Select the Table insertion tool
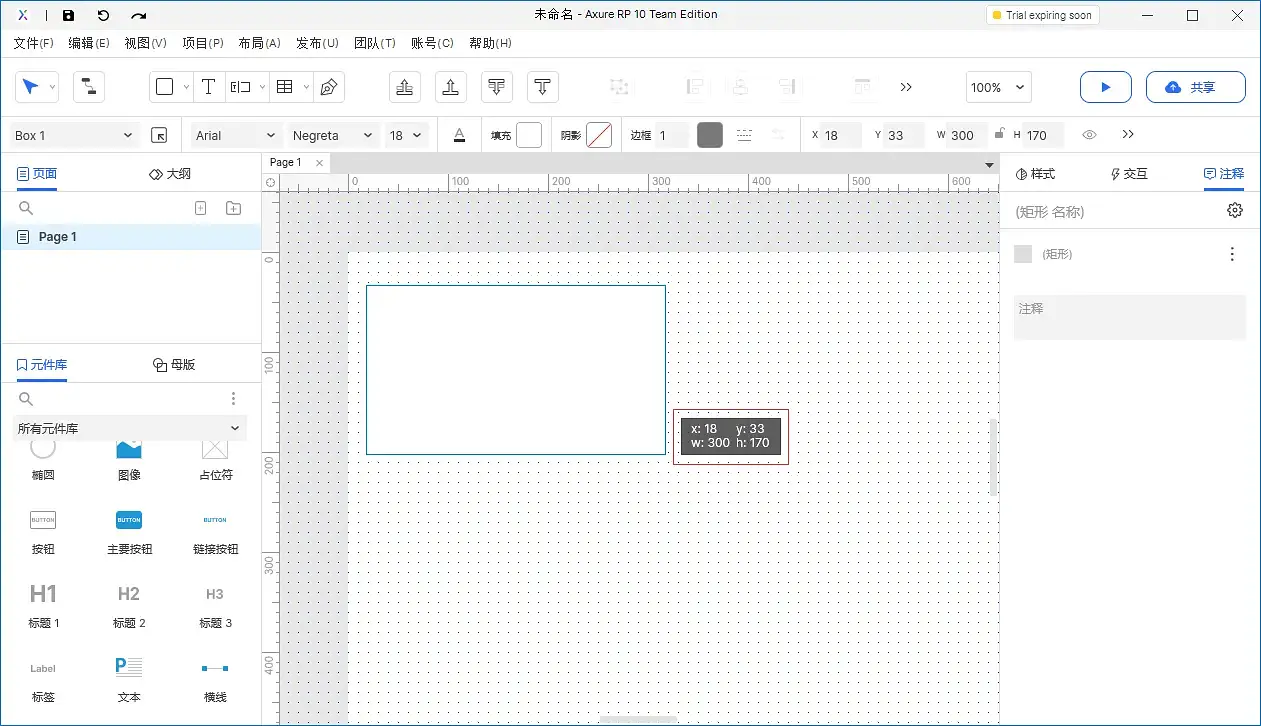 pyautogui.click(x=285, y=87)
